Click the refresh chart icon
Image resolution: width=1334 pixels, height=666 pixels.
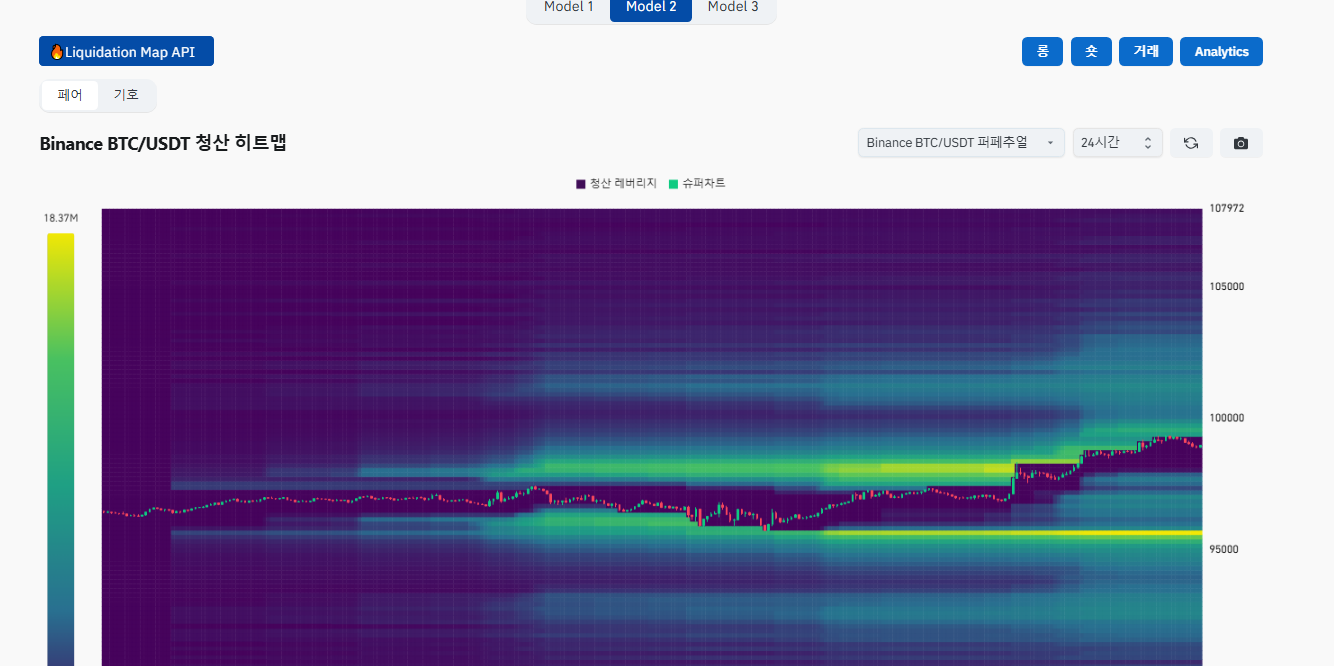(1191, 143)
